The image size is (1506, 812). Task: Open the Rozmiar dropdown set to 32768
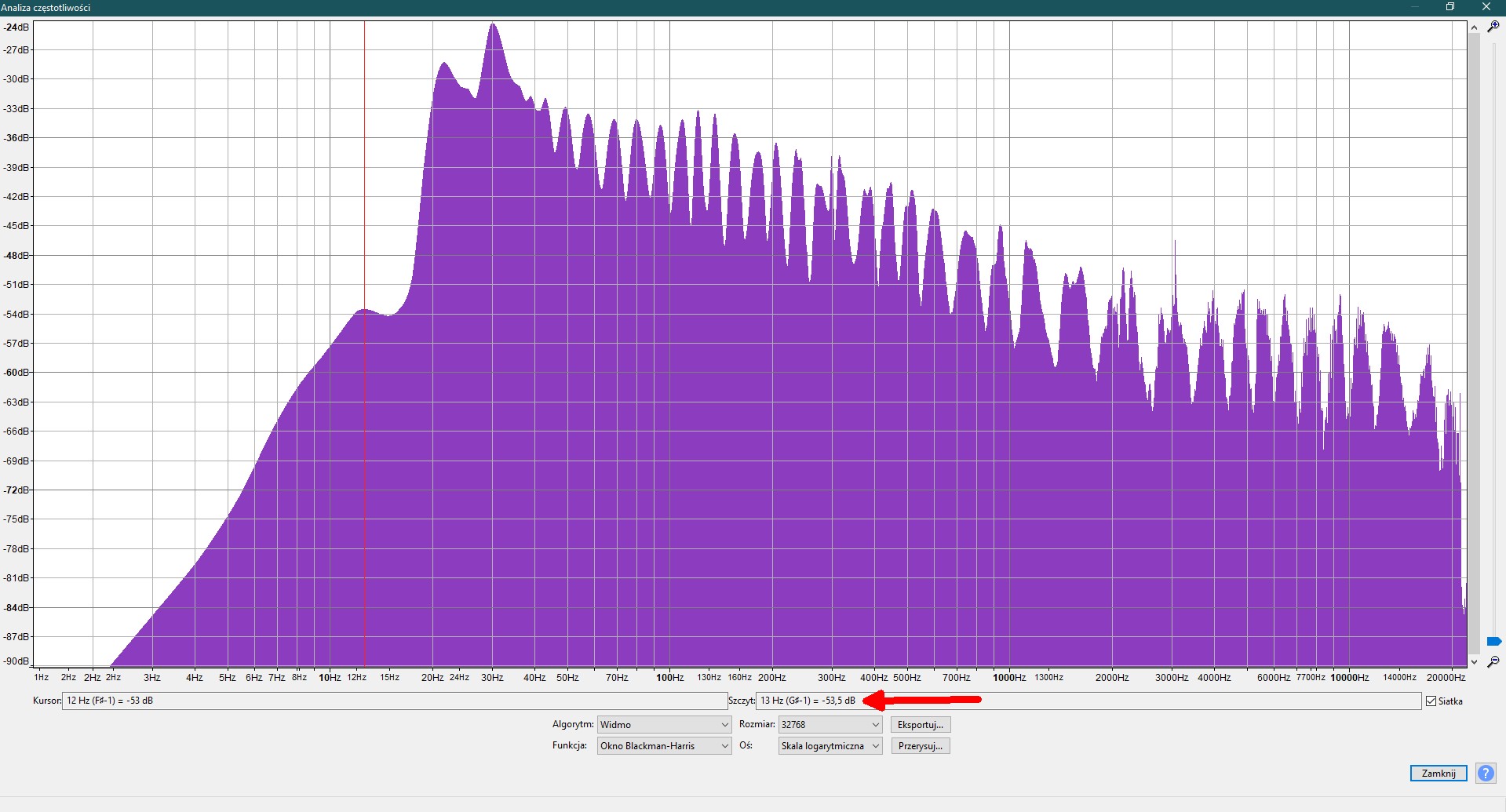[830, 725]
